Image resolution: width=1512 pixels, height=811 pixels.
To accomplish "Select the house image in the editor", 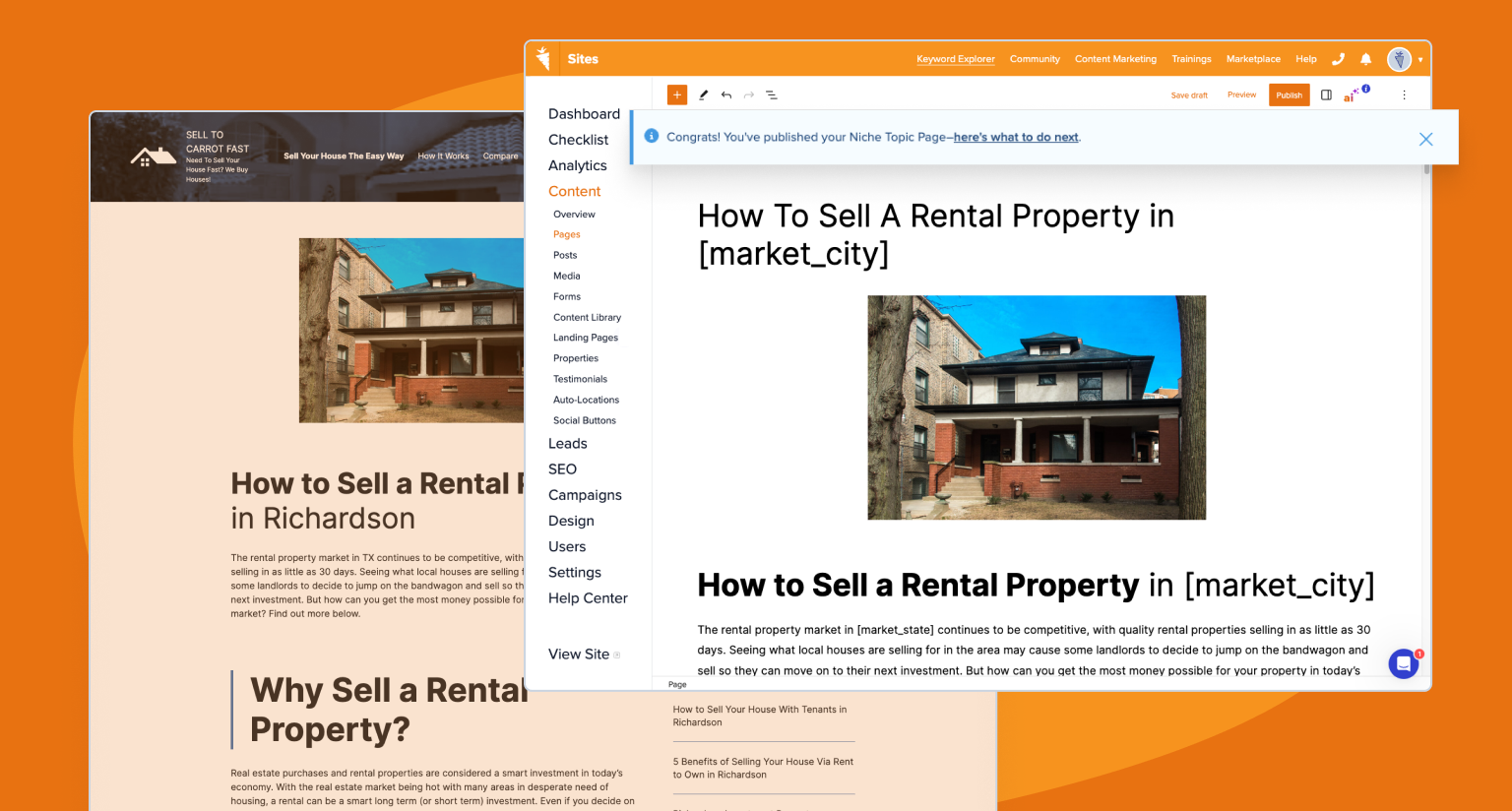I will 1037,407.
